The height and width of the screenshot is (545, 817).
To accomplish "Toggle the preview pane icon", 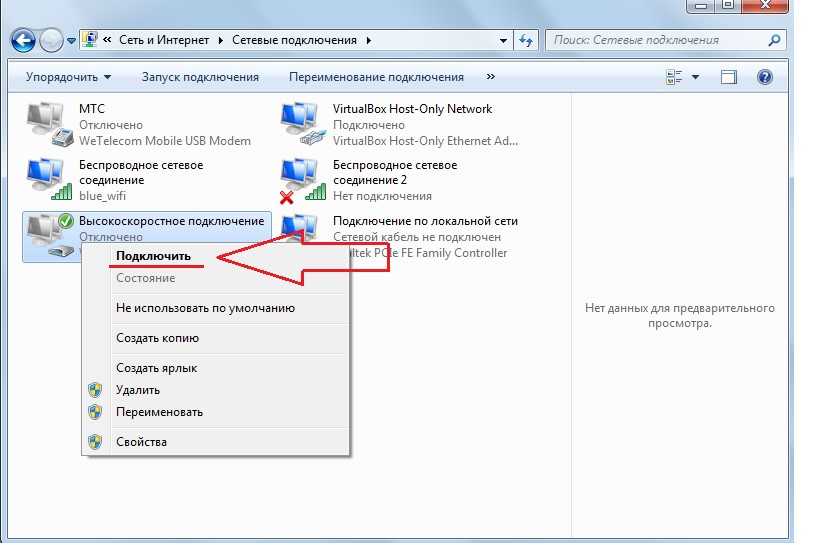I will point(729,77).
